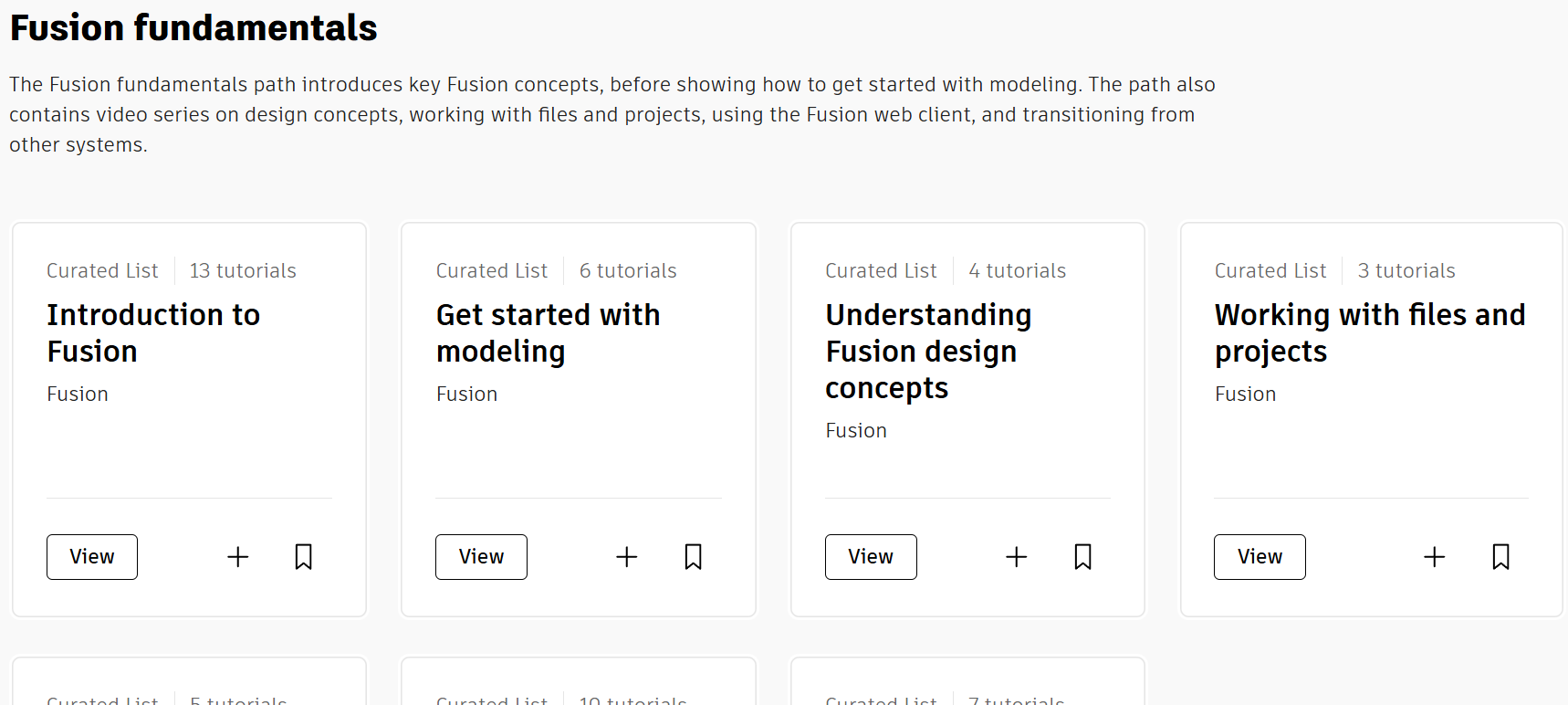Bookmark Working with files and projects list
The height and width of the screenshot is (705, 1568).
(1501, 557)
